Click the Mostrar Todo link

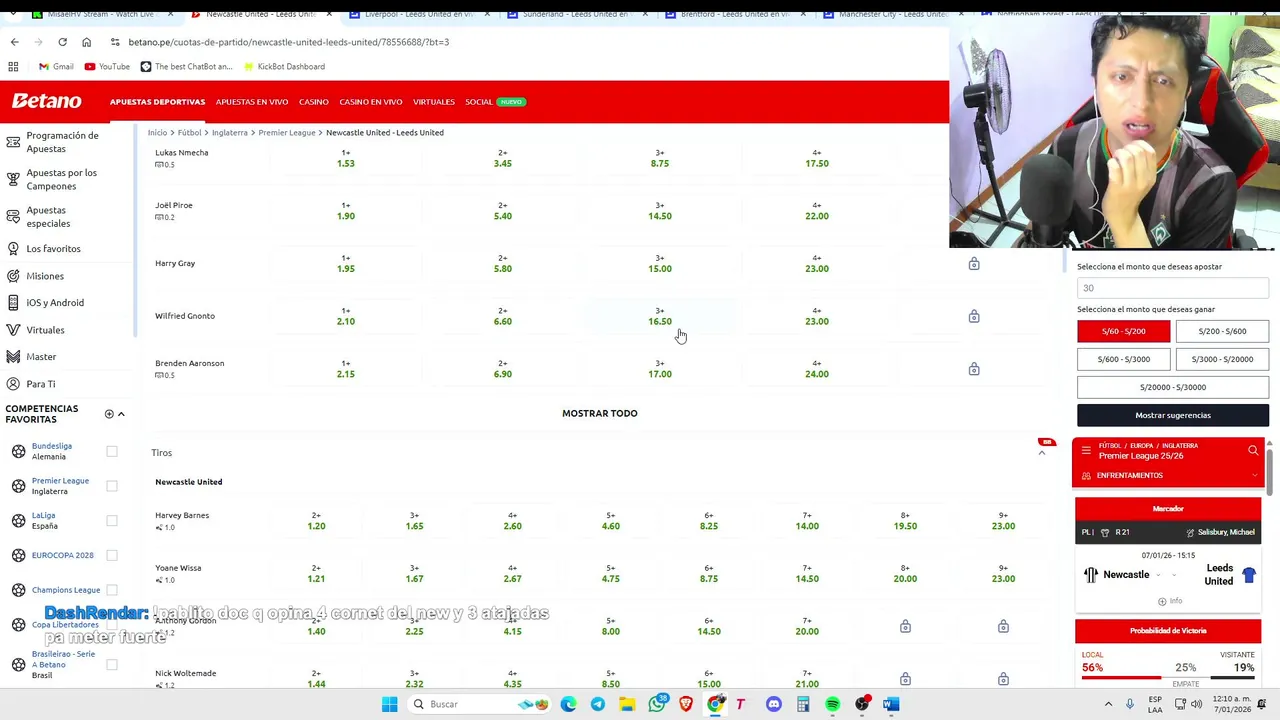[x=599, y=413]
